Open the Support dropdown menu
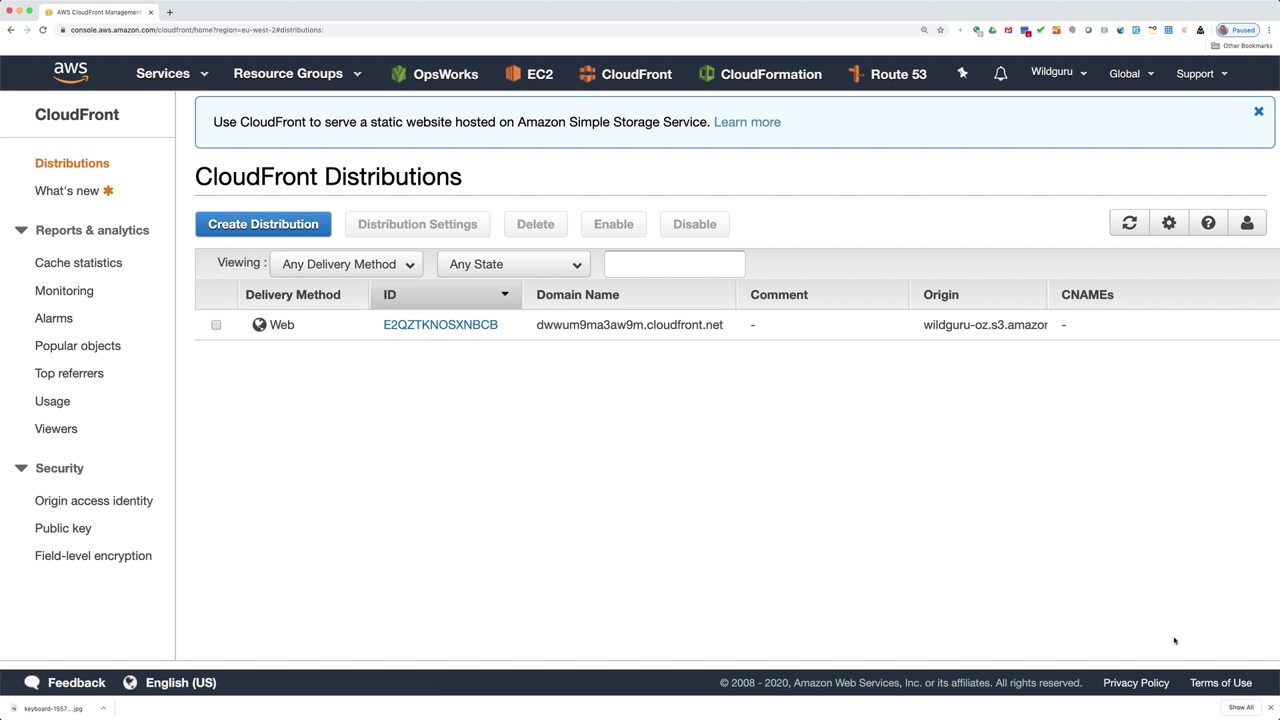This screenshot has height=720, width=1280. (1202, 74)
